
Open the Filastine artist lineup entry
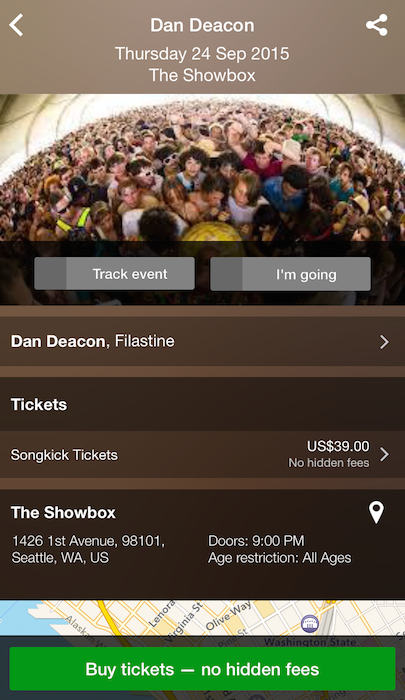(145, 341)
